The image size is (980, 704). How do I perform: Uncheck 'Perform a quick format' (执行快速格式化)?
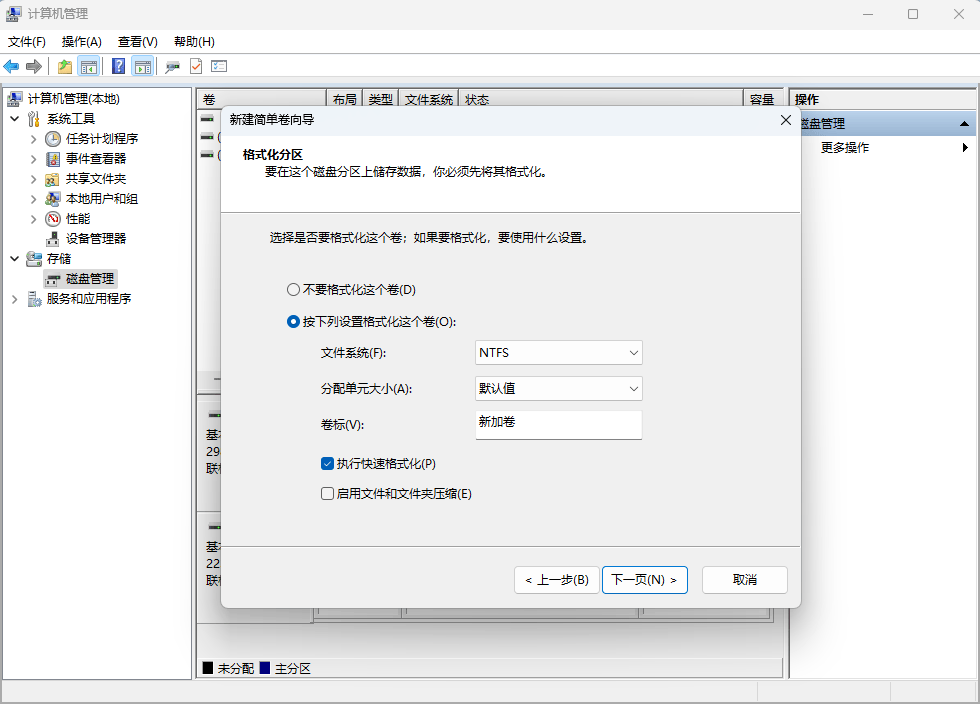click(327, 464)
